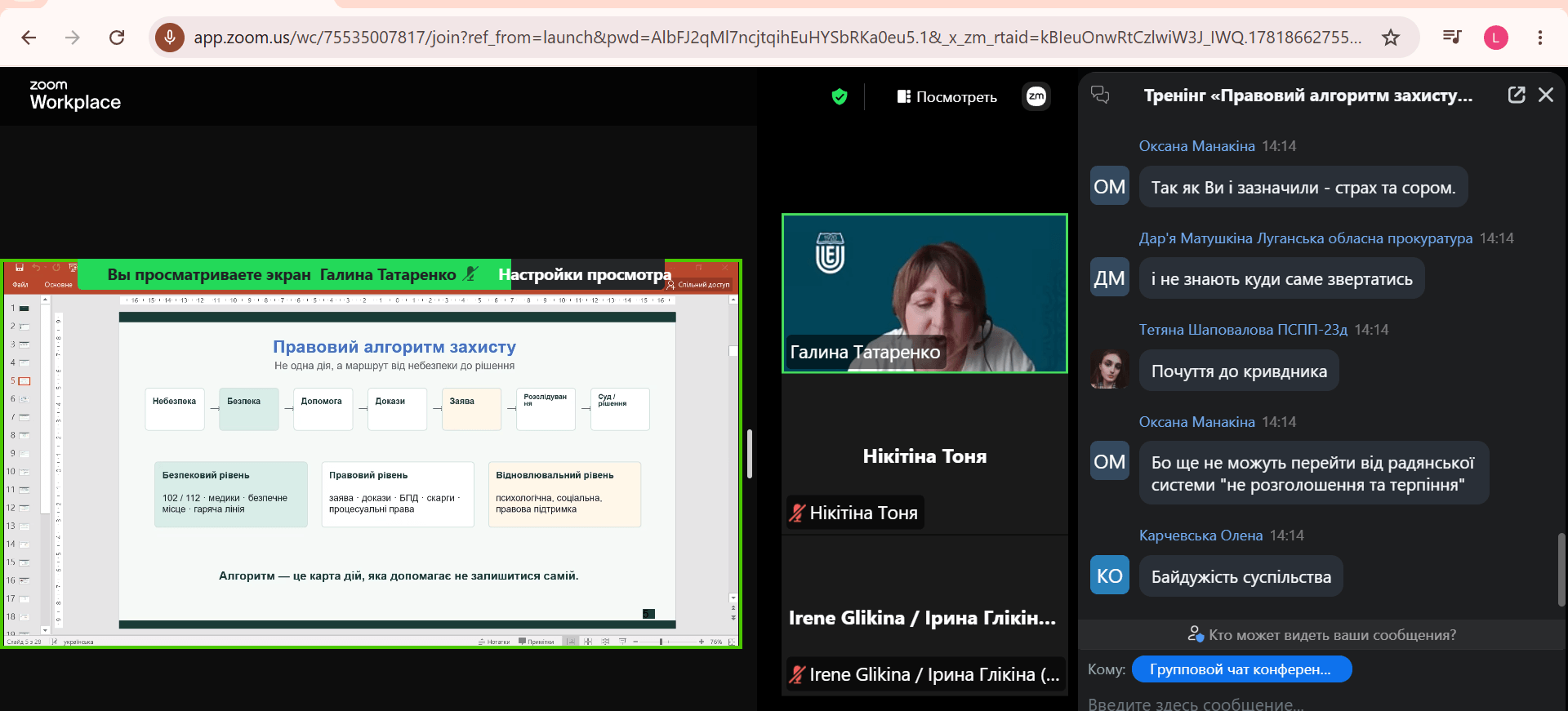Image resolution: width=1568 pixels, height=711 pixels.
Task: Click the Заява box on the slide
Action: tap(471, 409)
